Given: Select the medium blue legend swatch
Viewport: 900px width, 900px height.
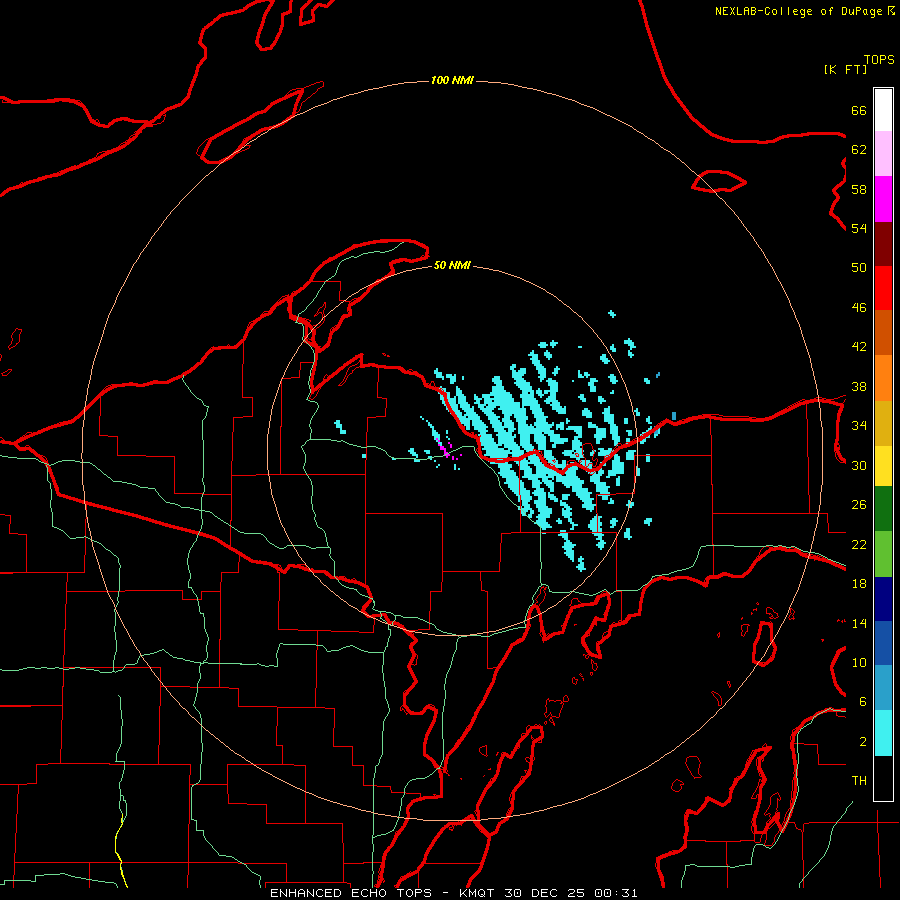Looking at the screenshot, I should coord(883,643).
